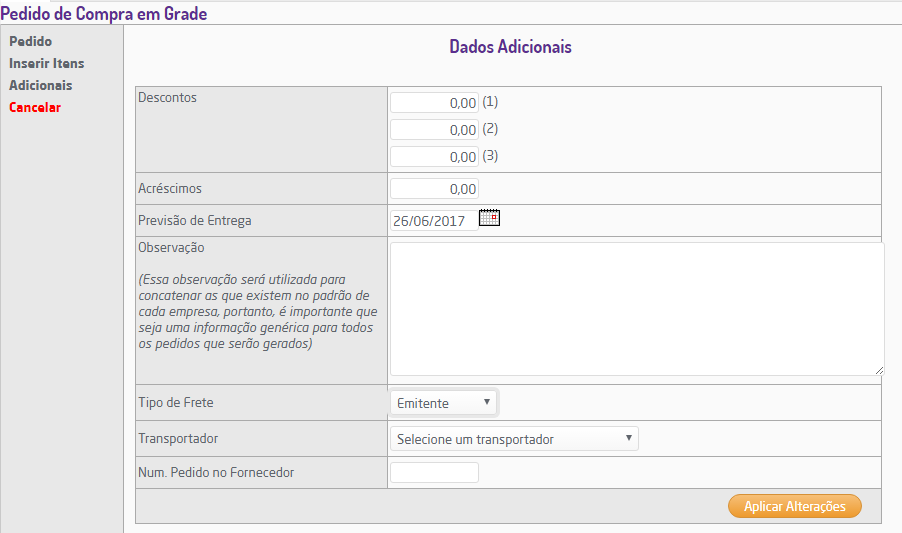Select the Adicionais menu item

pyautogui.click(x=40, y=86)
